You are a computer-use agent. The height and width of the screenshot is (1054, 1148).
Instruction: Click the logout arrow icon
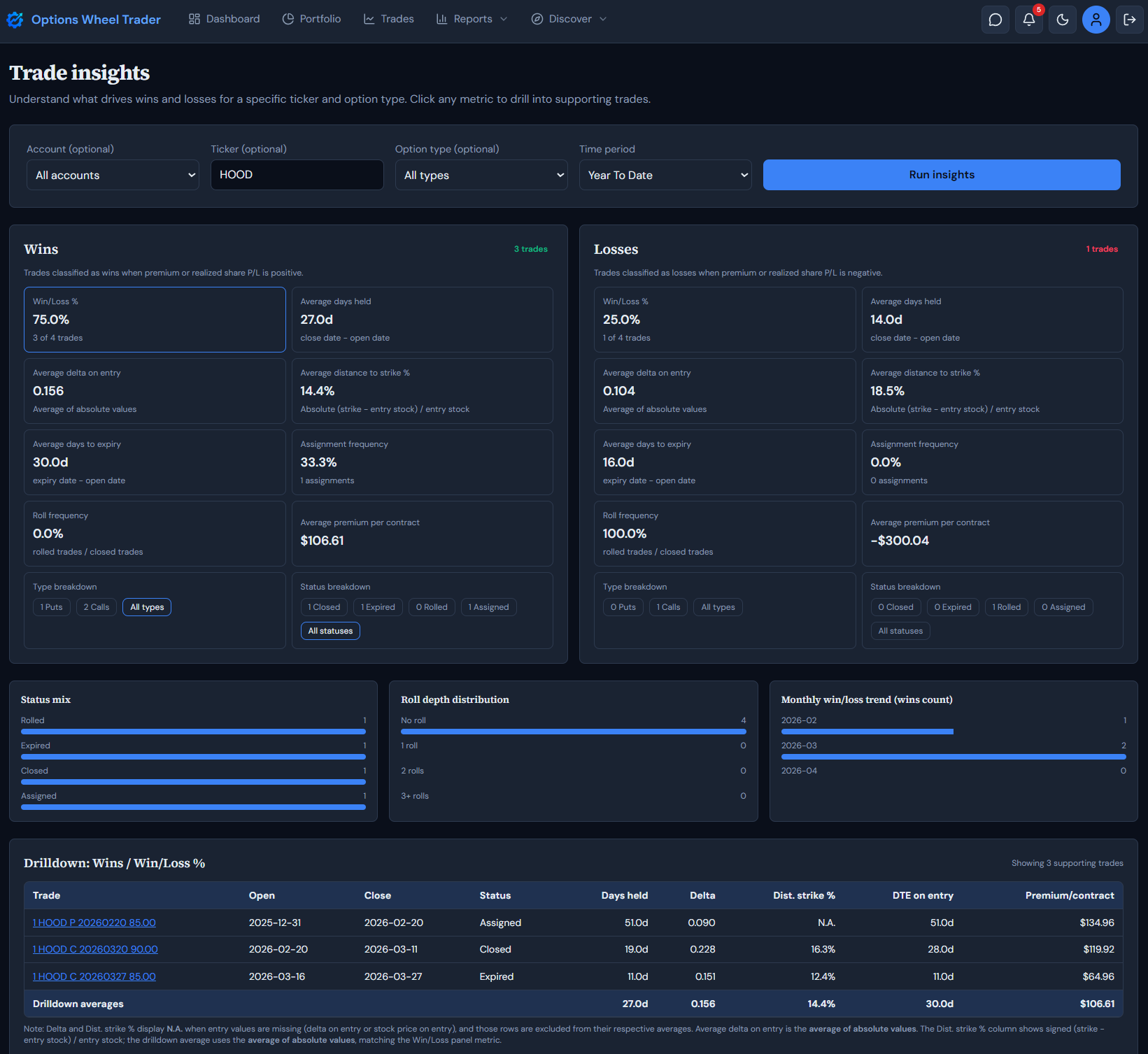pyautogui.click(x=1129, y=20)
